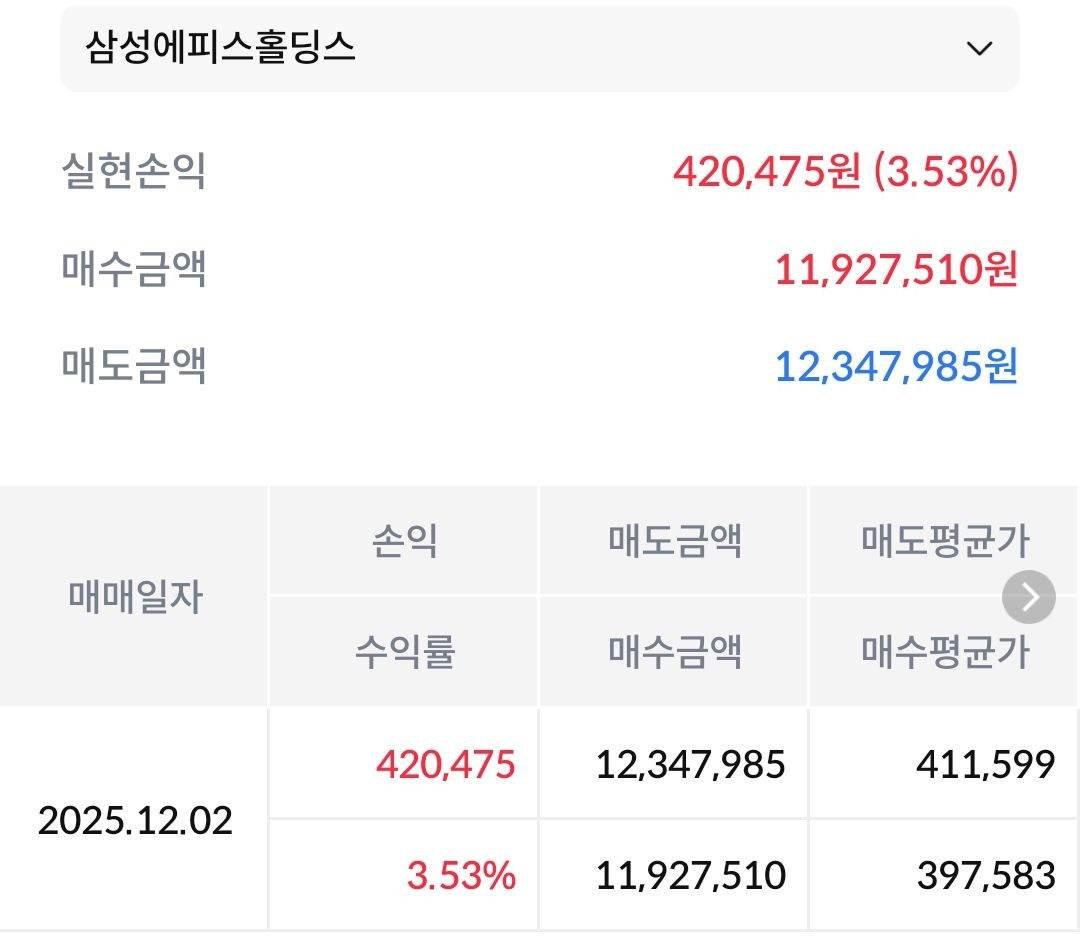Select the 매도평균가 column header
Image resolution: width=1080 pixels, height=944 pixels.
coord(944,542)
